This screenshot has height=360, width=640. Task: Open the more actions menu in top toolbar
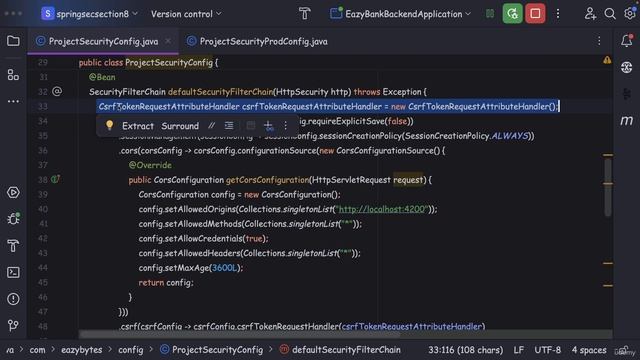558,14
